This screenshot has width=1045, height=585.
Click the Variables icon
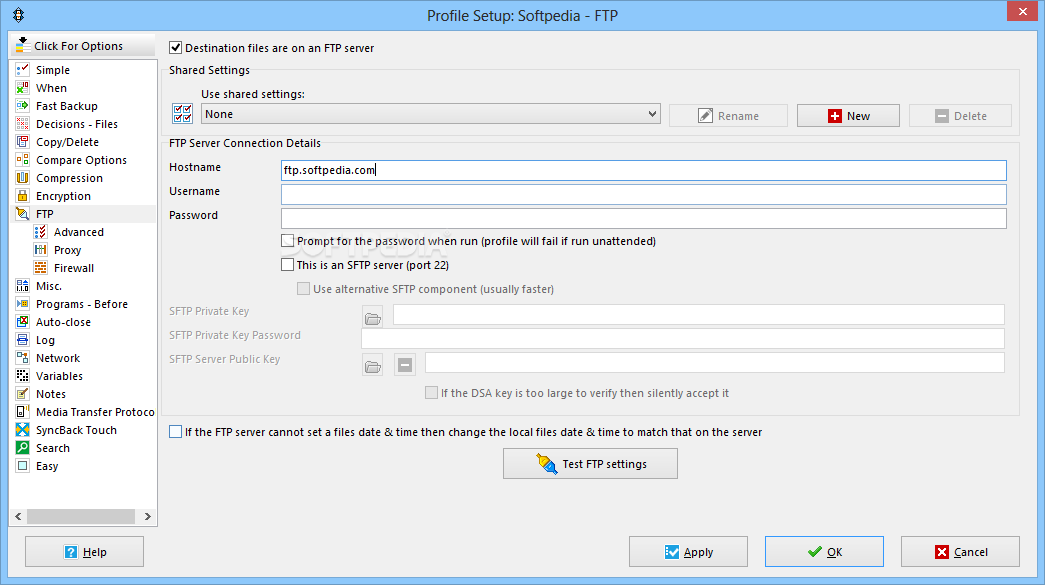tap(23, 375)
